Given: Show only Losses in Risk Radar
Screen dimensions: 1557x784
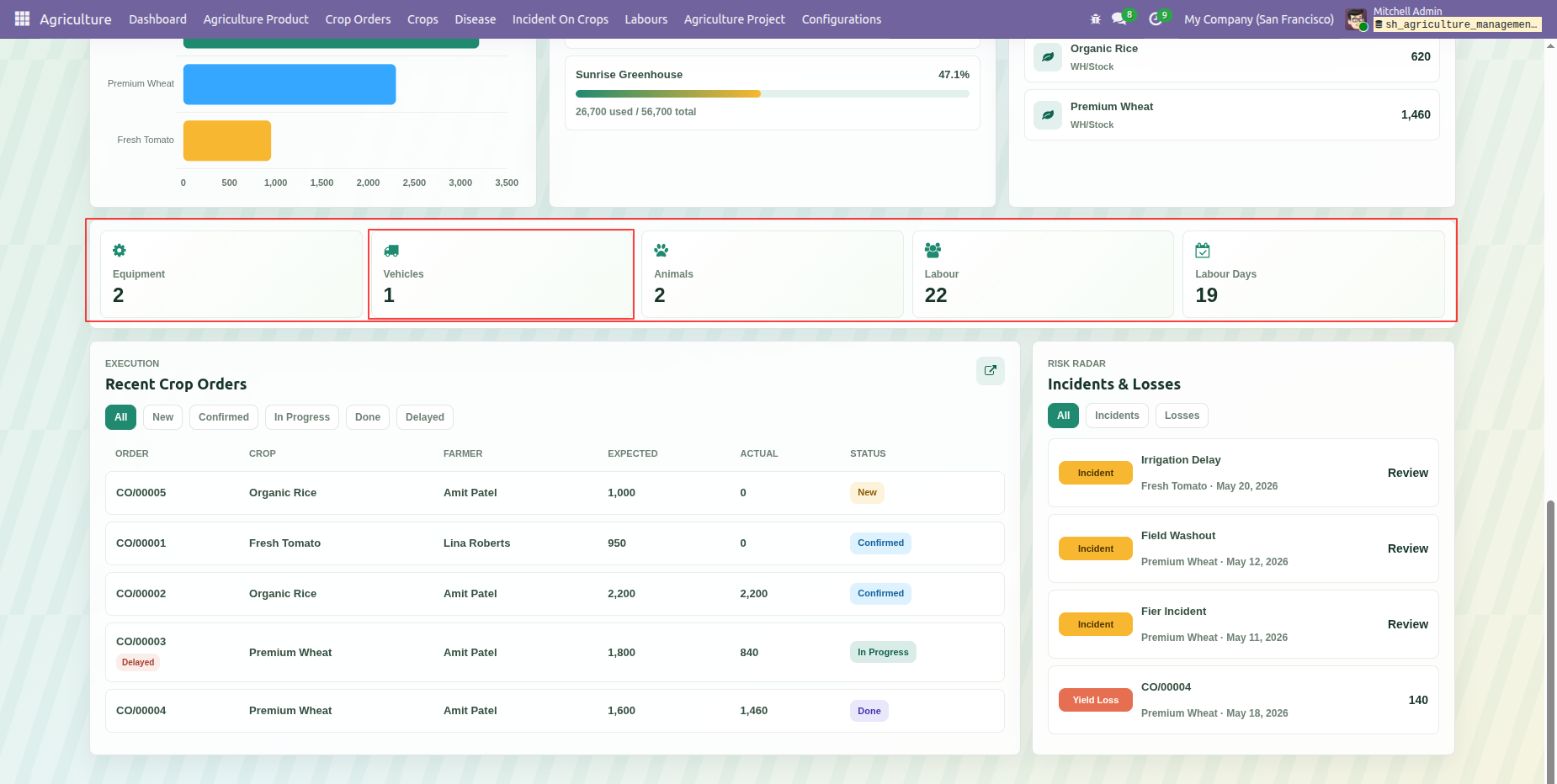Looking at the screenshot, I should (x=1182, y=416).
